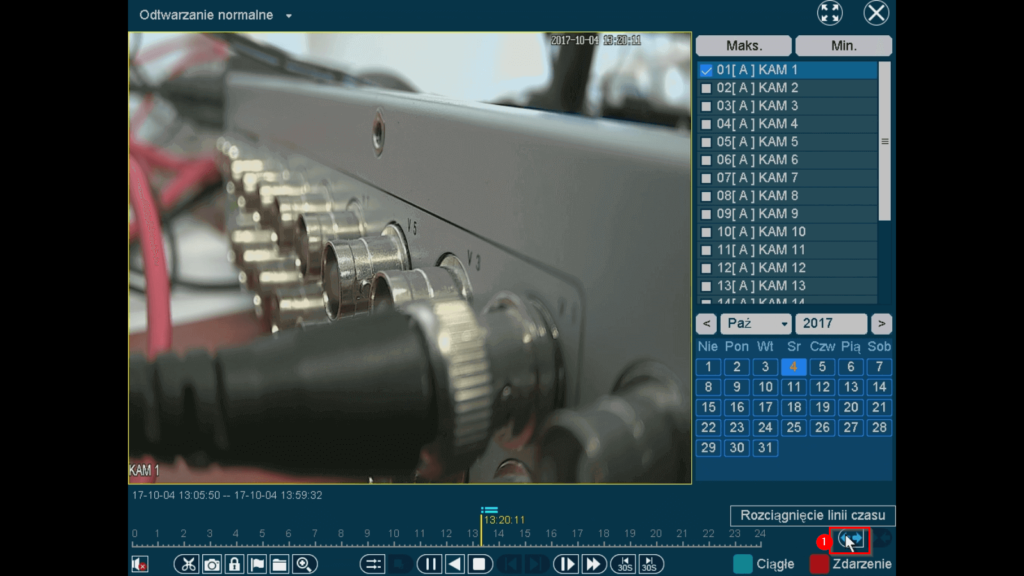Open the folder file-management icon
Viewport: 1024px width, 576px height.
click(x=279, y=564)
